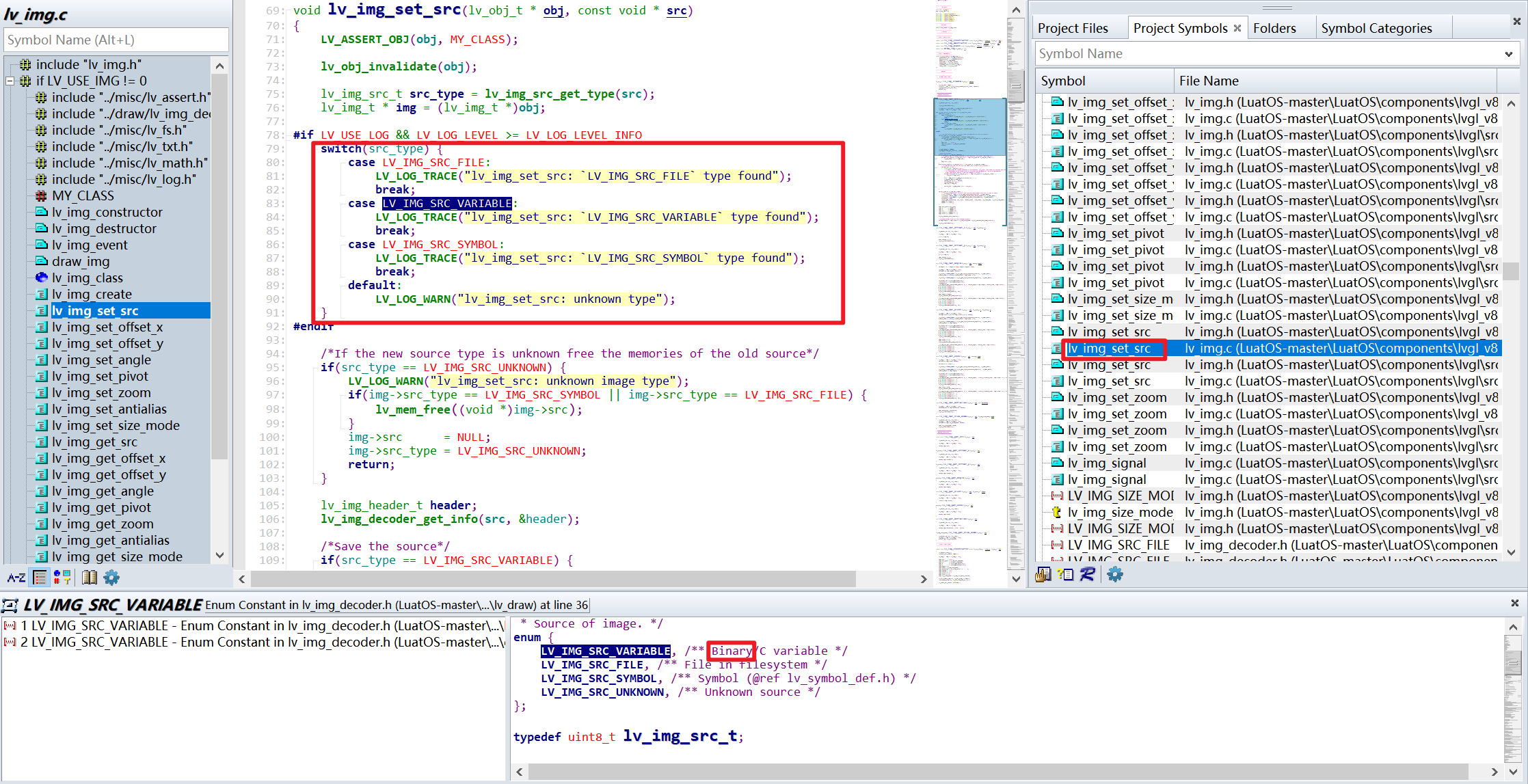Click the symbol info question mark icon
The image size is (1528, 784).
1065,574
